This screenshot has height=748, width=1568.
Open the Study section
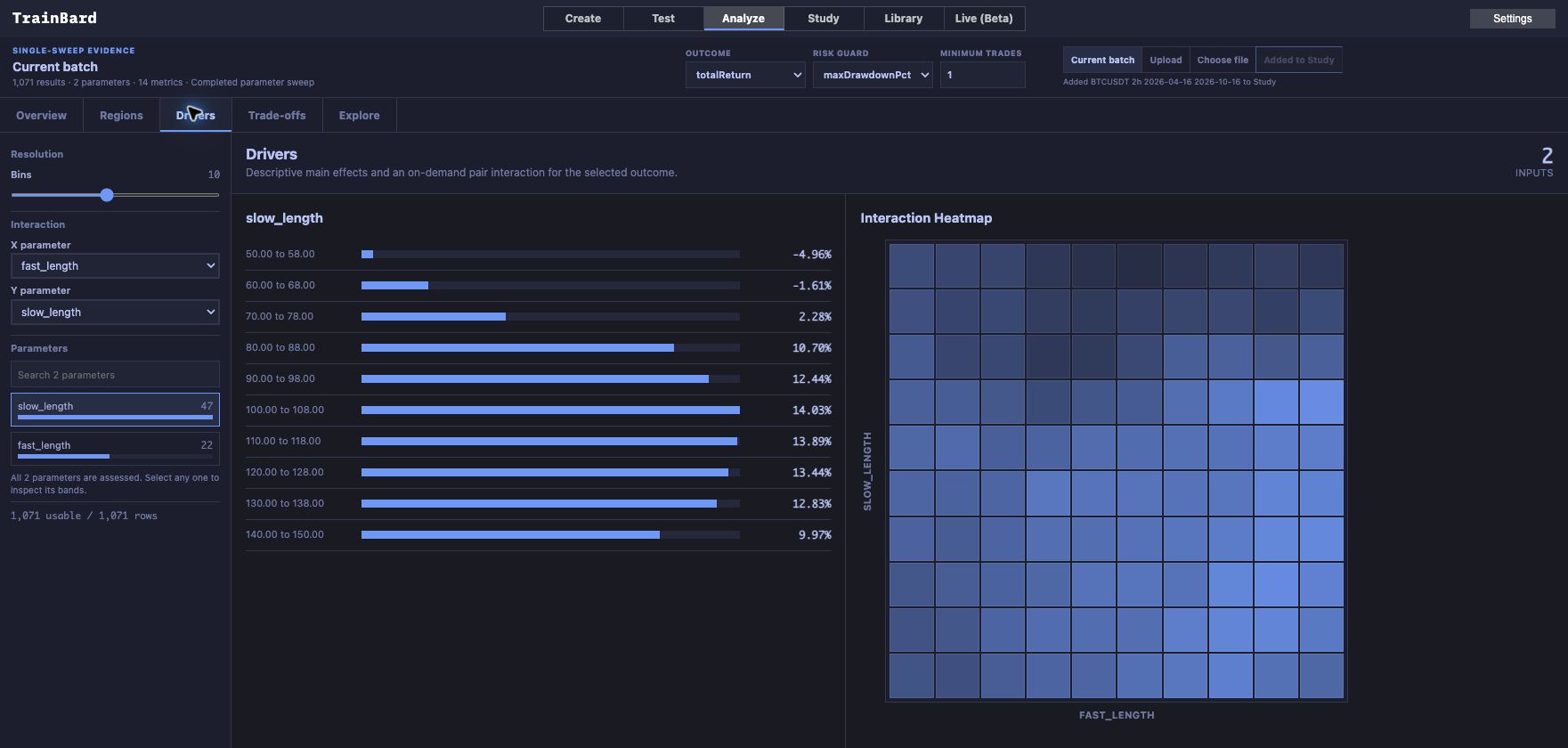[x=824, y=18]
